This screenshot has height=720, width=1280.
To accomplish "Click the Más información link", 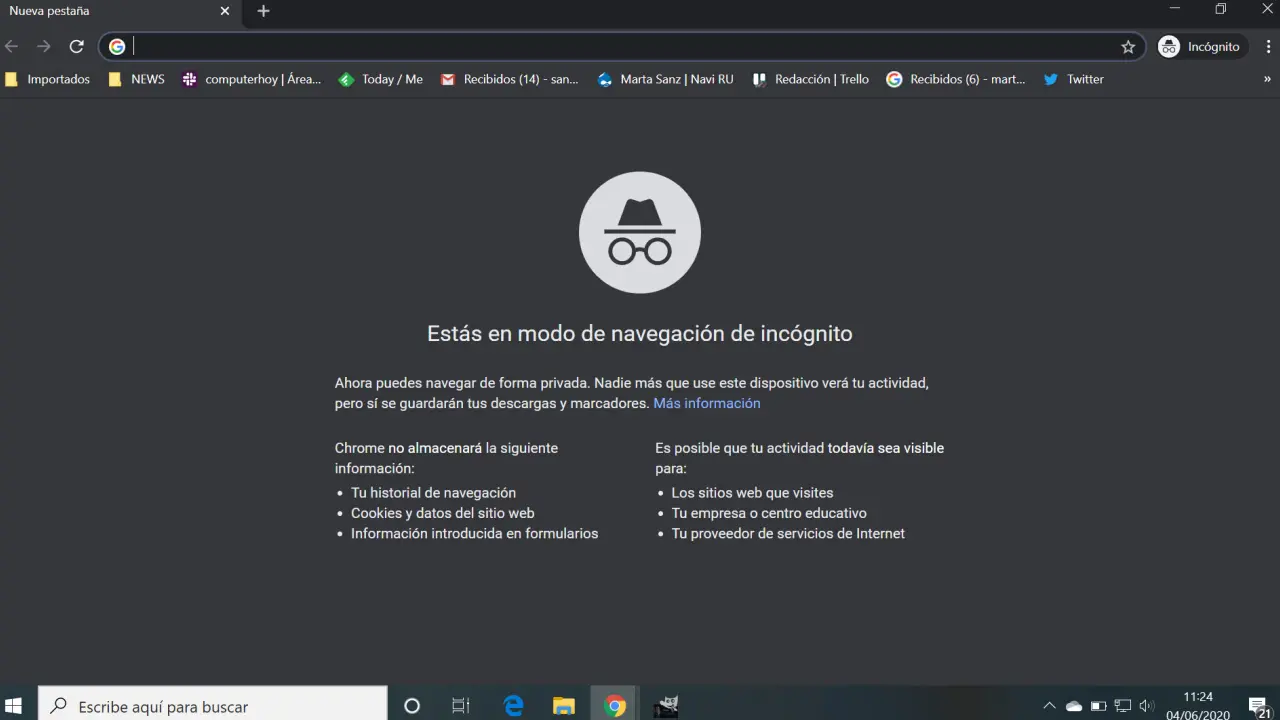I will coord(706,403).
